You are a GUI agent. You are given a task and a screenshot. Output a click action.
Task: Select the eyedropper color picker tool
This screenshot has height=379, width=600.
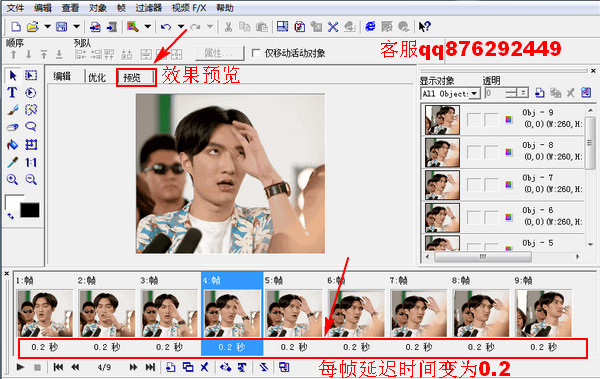[12, 162]
